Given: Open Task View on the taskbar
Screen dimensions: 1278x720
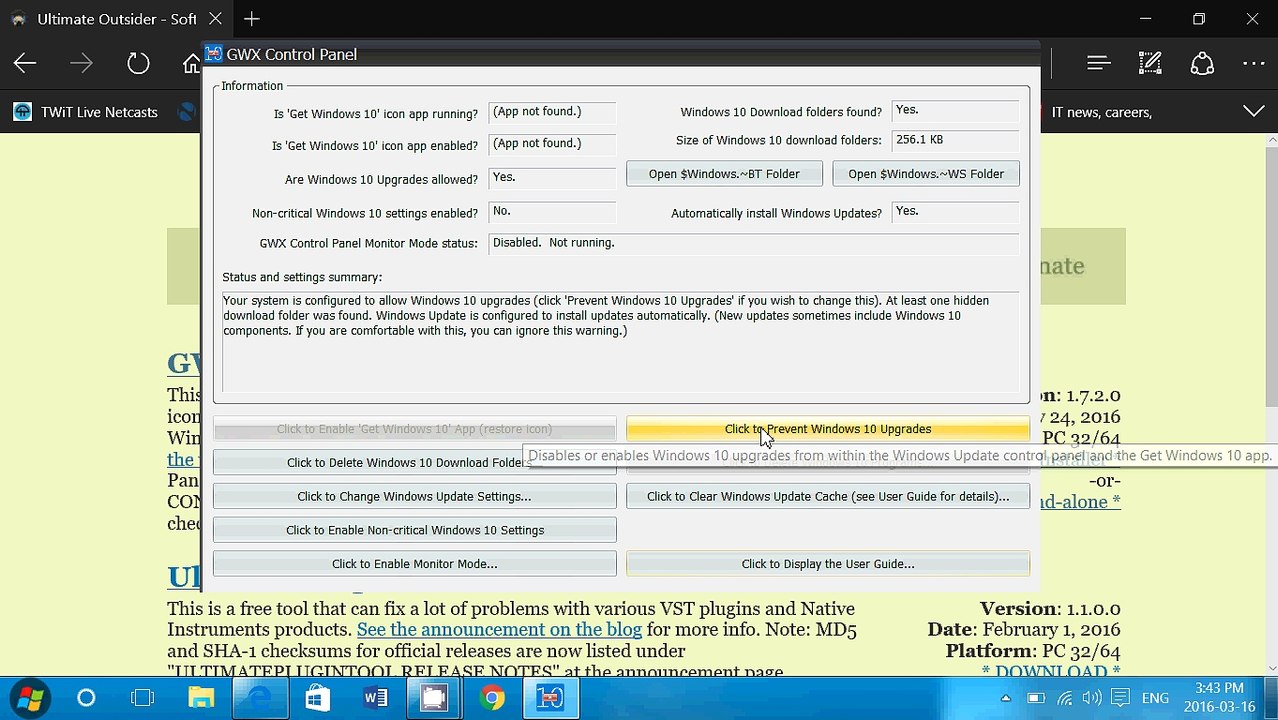Looking at the screenshot, I should 143,698.
